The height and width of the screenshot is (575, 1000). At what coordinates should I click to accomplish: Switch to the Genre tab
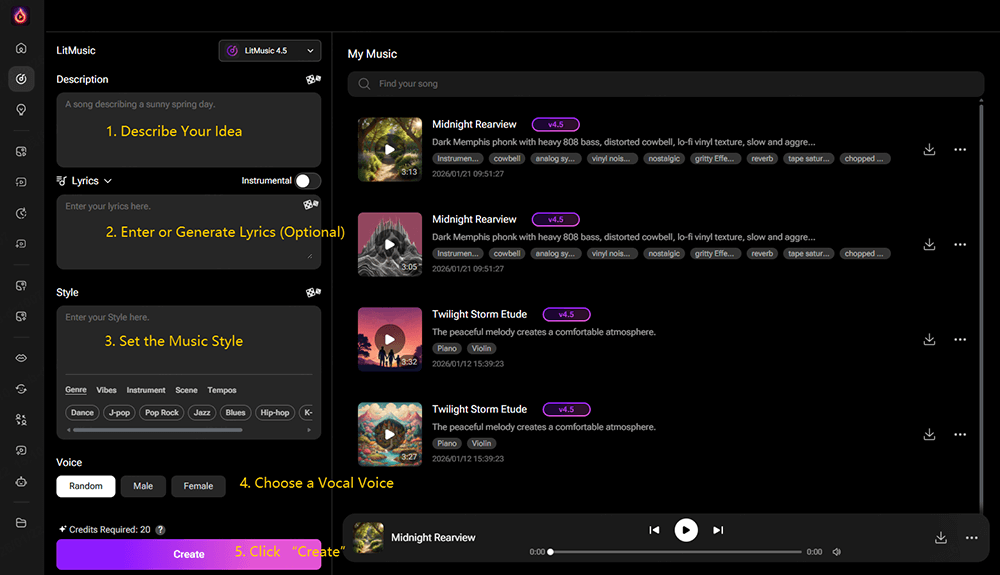(x=76, y=389)
